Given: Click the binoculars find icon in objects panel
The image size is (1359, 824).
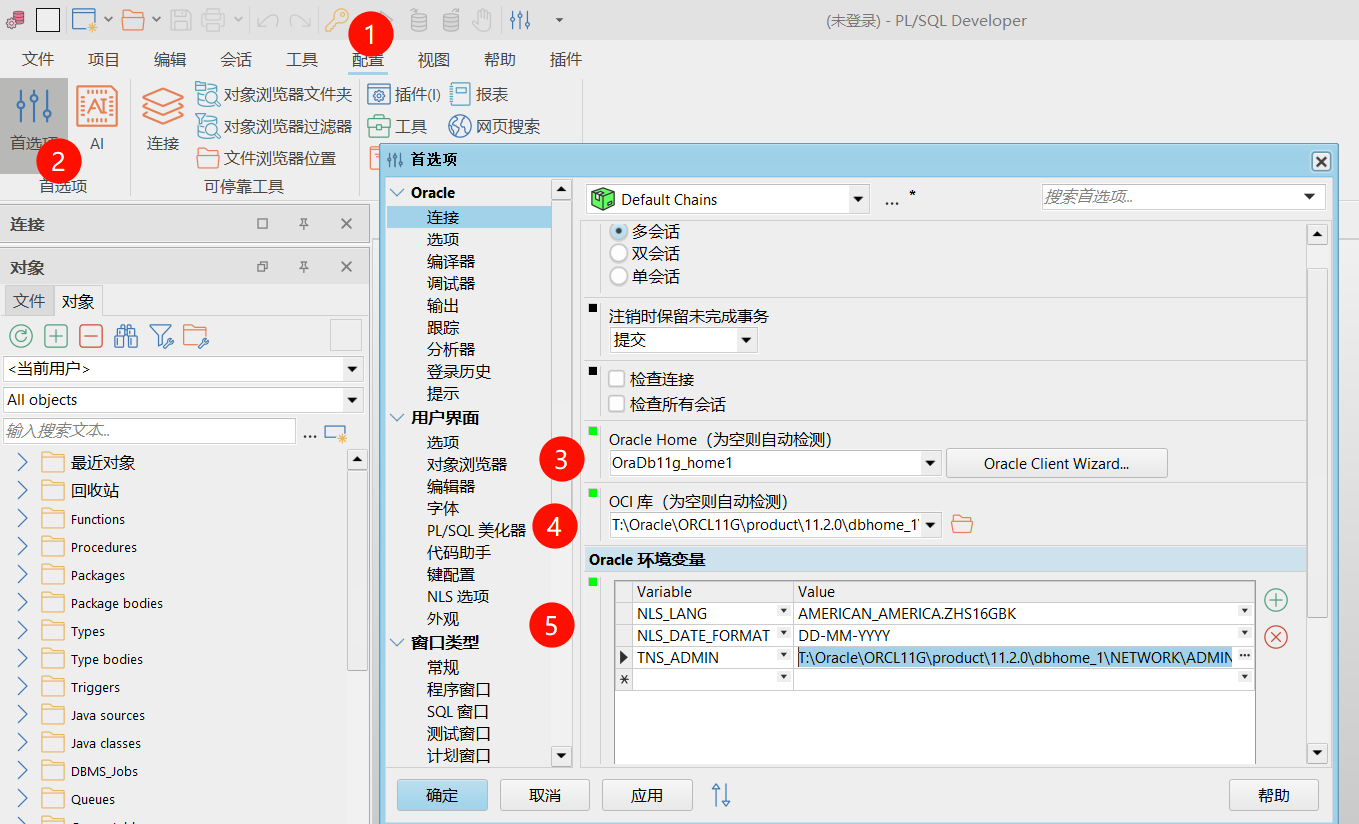Looking at the screenshot, I should point(126,336).
